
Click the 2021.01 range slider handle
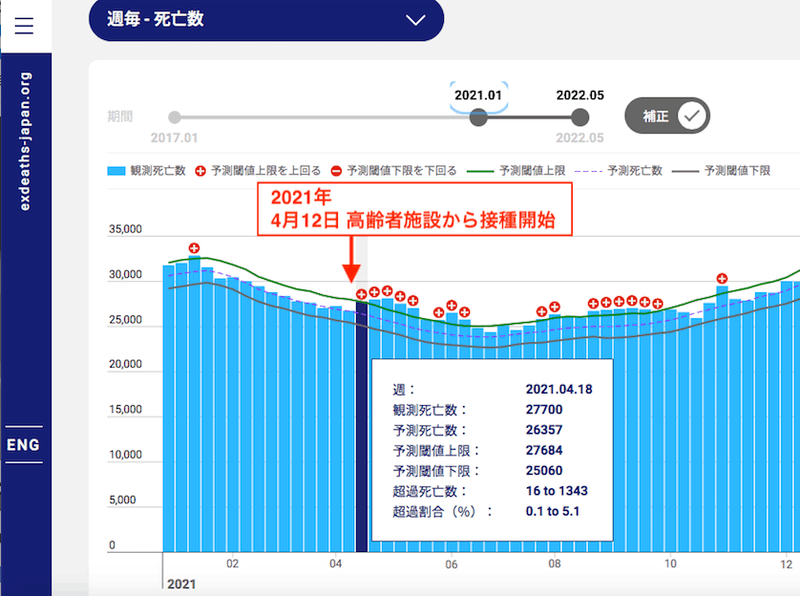click(478, 117)
